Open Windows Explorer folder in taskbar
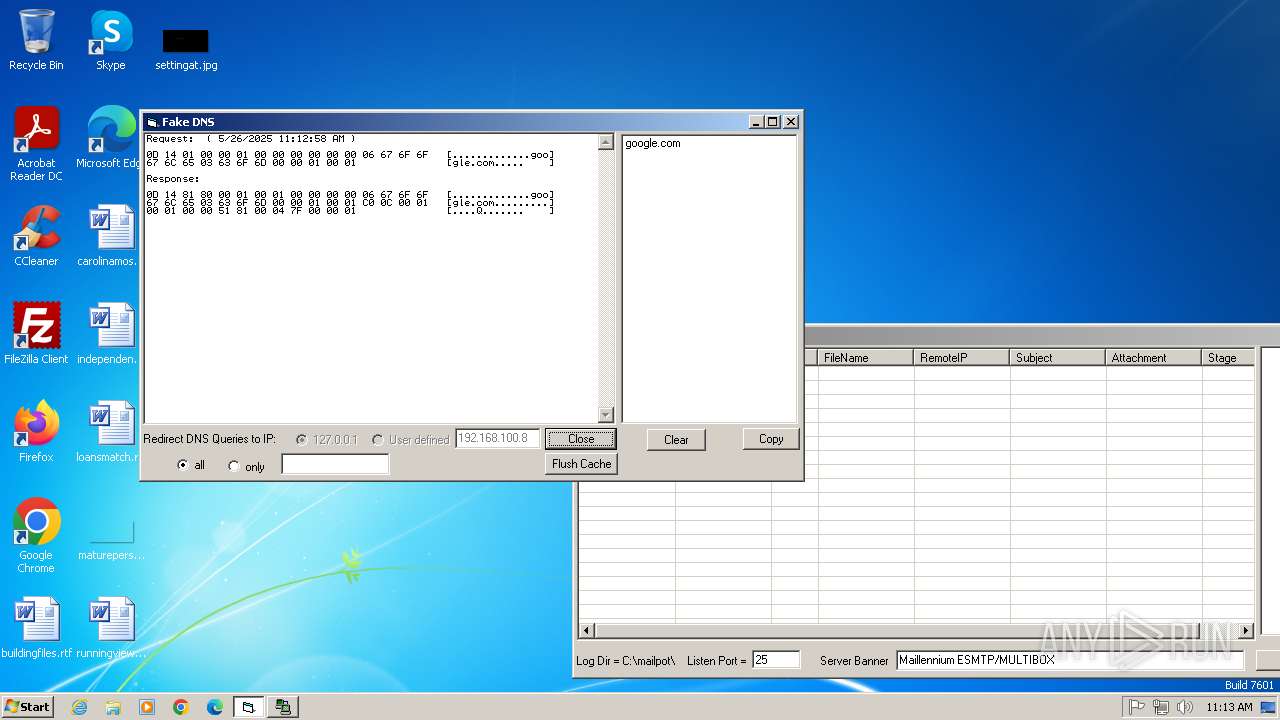This screenshot has height=720, width=1280. coord(113,707)
